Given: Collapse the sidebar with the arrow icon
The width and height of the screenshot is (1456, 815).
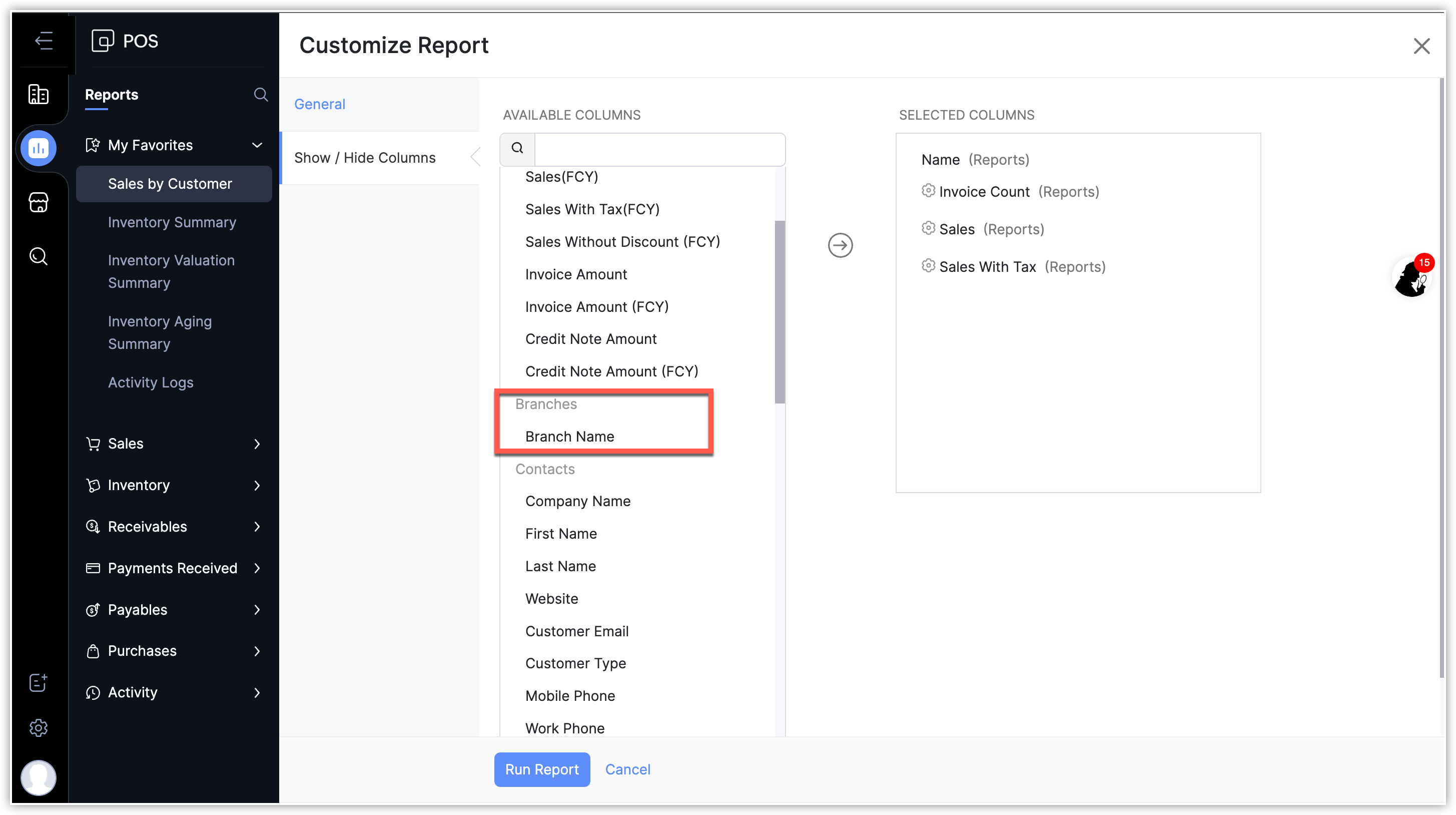Looking at the screenshot, I should [44, 41].
